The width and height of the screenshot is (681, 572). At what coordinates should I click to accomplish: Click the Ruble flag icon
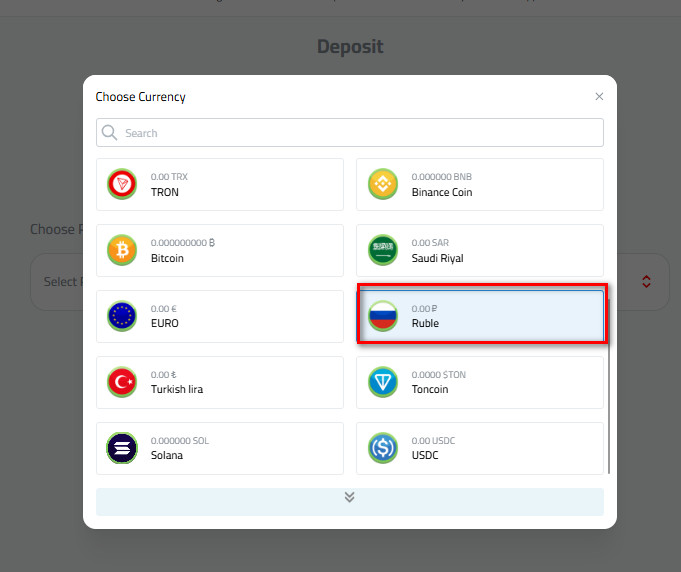click(383, 316)
